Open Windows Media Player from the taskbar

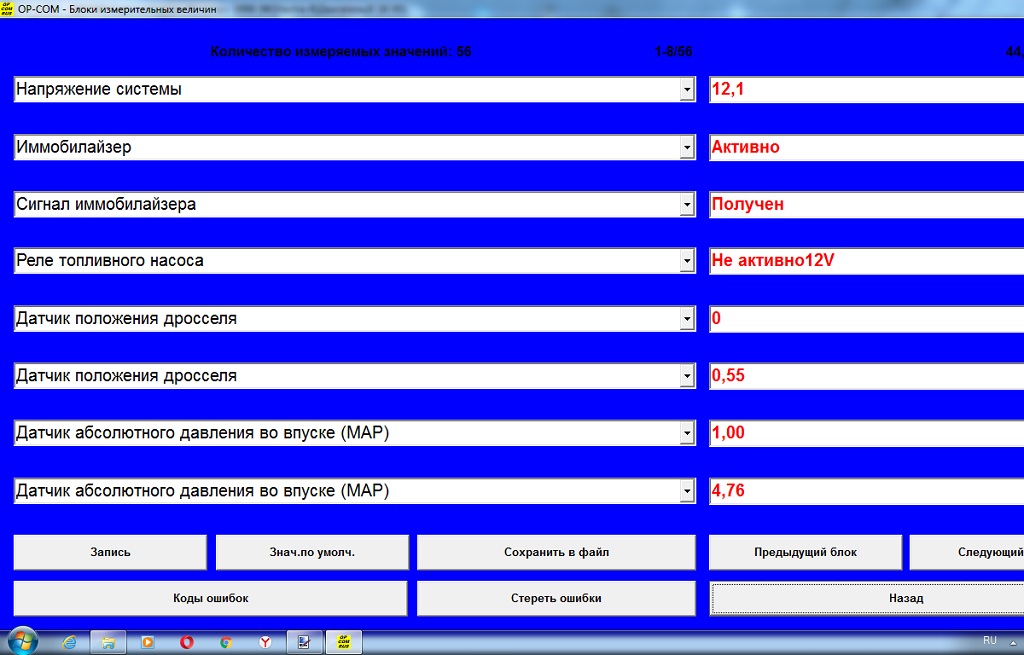[147, 642]
